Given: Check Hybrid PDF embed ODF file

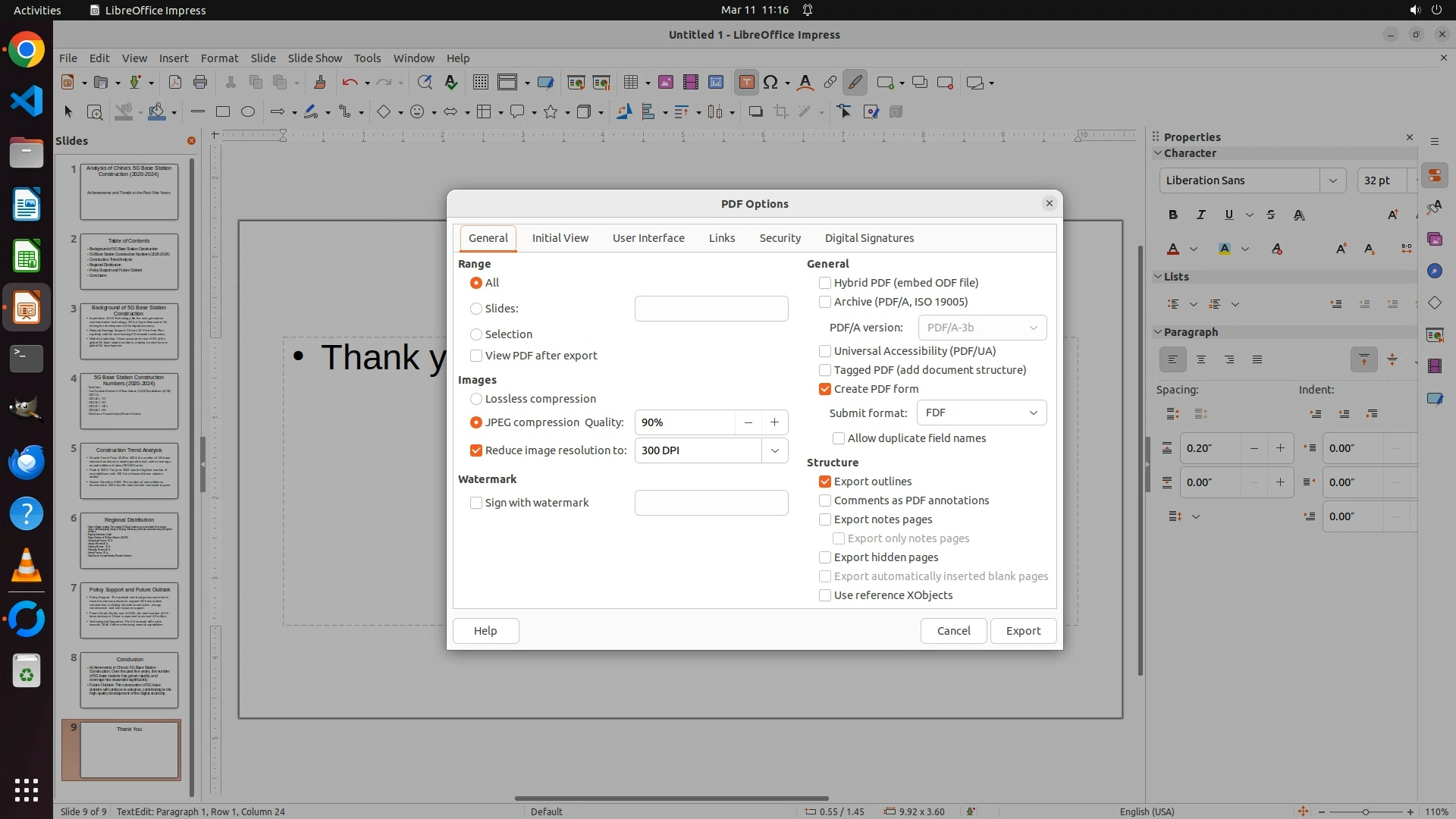Looking at the screenshot, I should (x=825, y=283).
